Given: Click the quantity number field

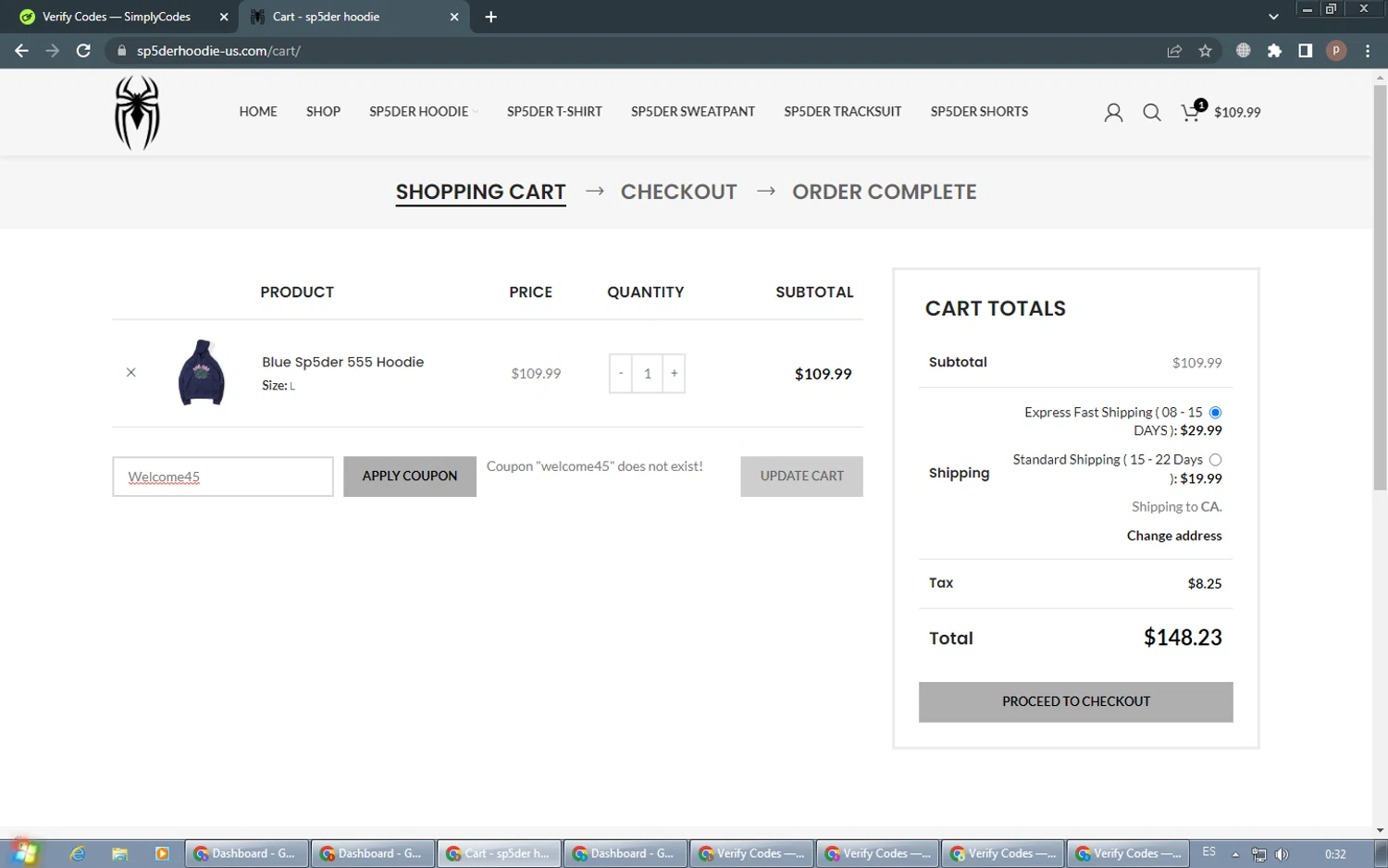Looking at the screenshot, I should point(647,373).
